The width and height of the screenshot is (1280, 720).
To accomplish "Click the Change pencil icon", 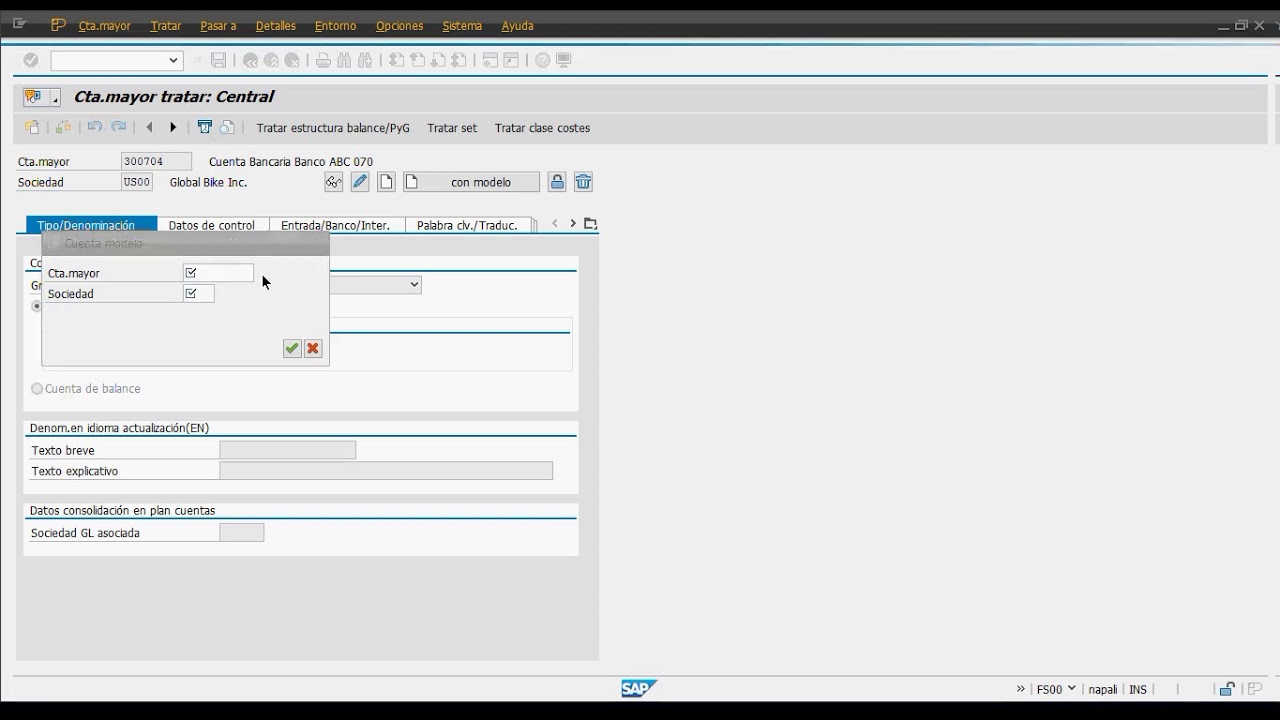I will pyautogui.click(x=360, y=182).
